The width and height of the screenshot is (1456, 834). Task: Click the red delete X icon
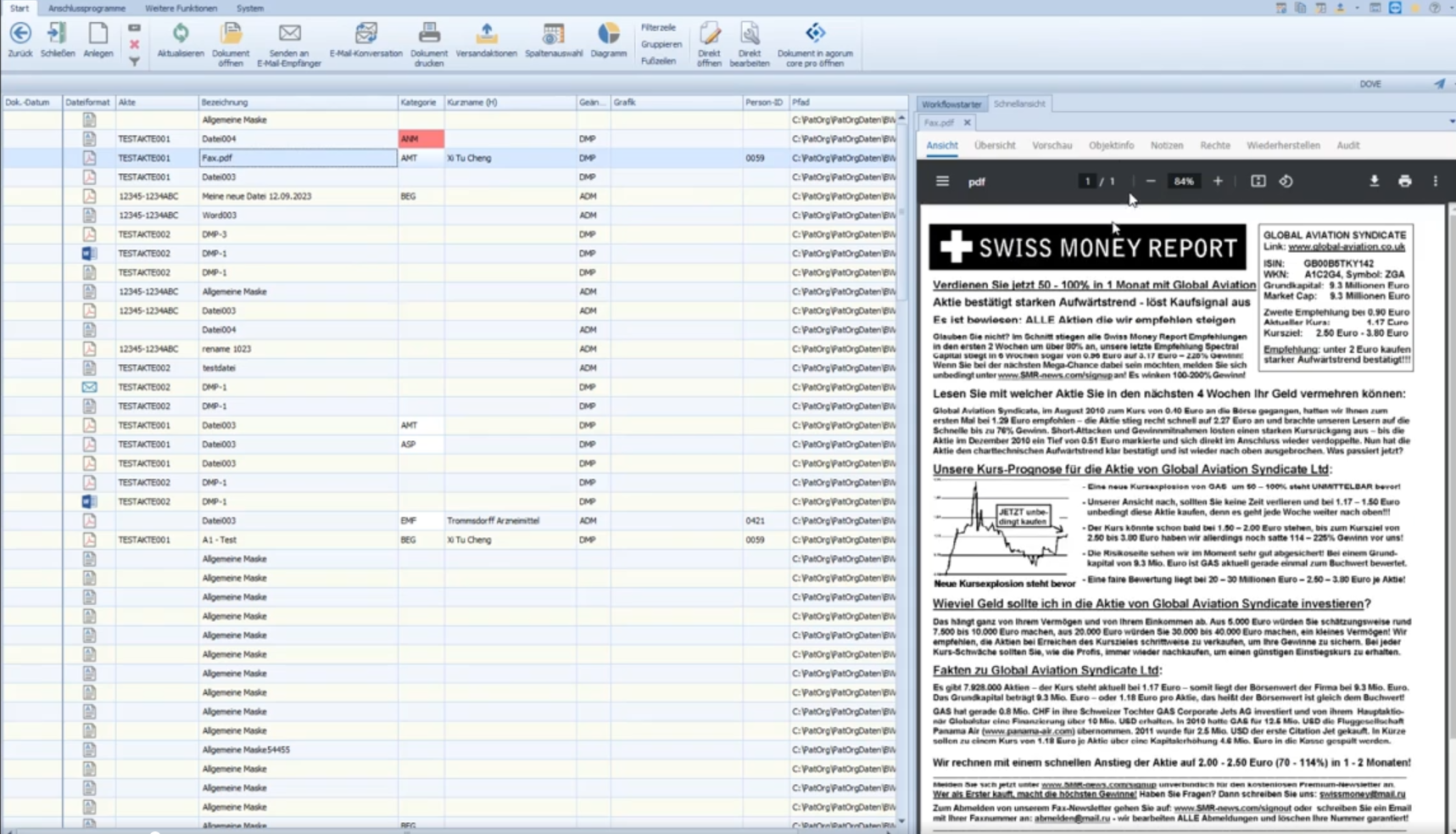click(134, 44)
